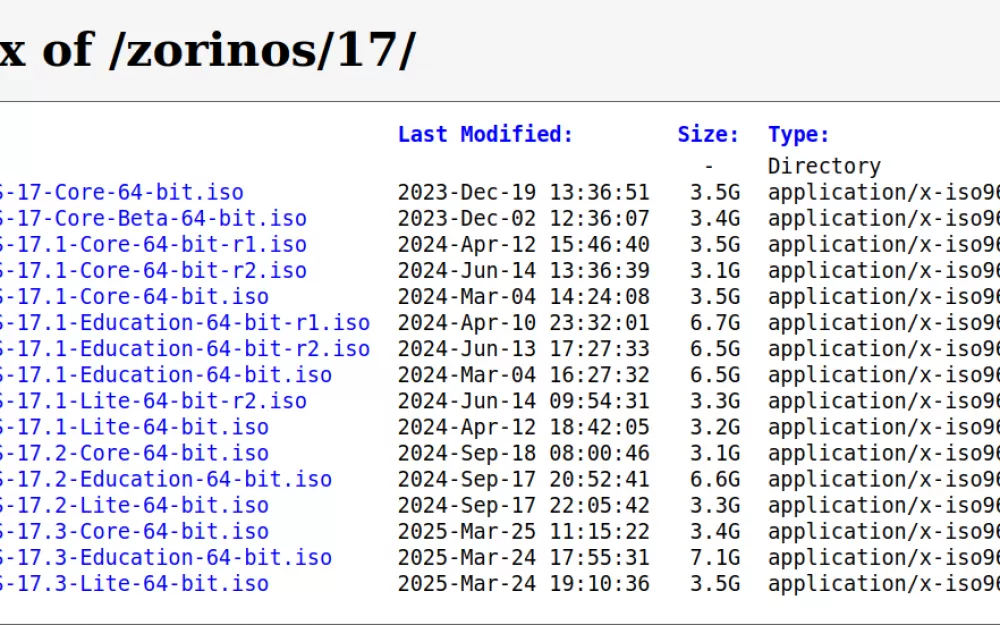The image size is (1000, 625).
Task: Open 17.3-Core-64-bit.iso link
Action: click(134, 532)
